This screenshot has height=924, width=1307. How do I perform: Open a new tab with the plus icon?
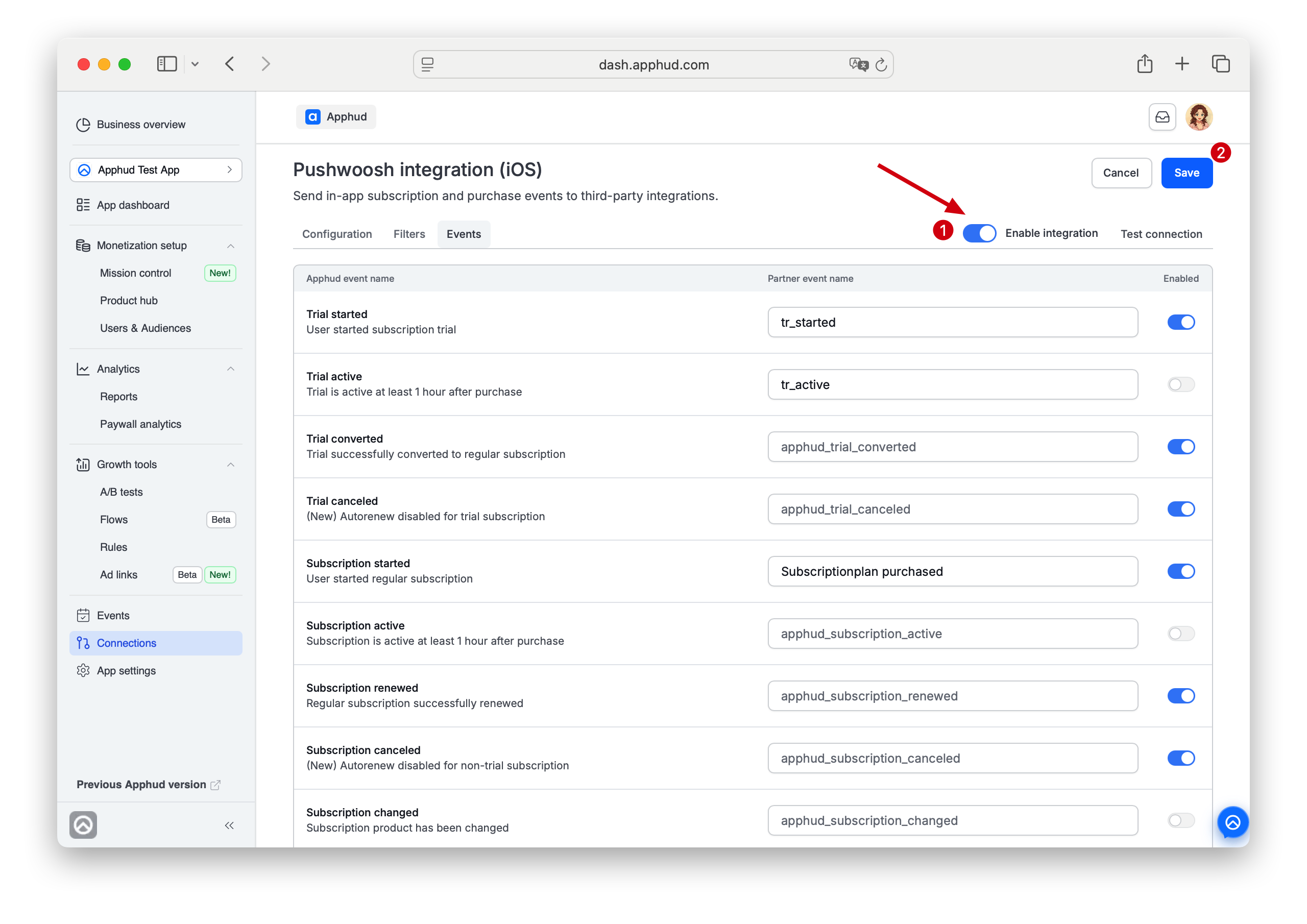1182,64
